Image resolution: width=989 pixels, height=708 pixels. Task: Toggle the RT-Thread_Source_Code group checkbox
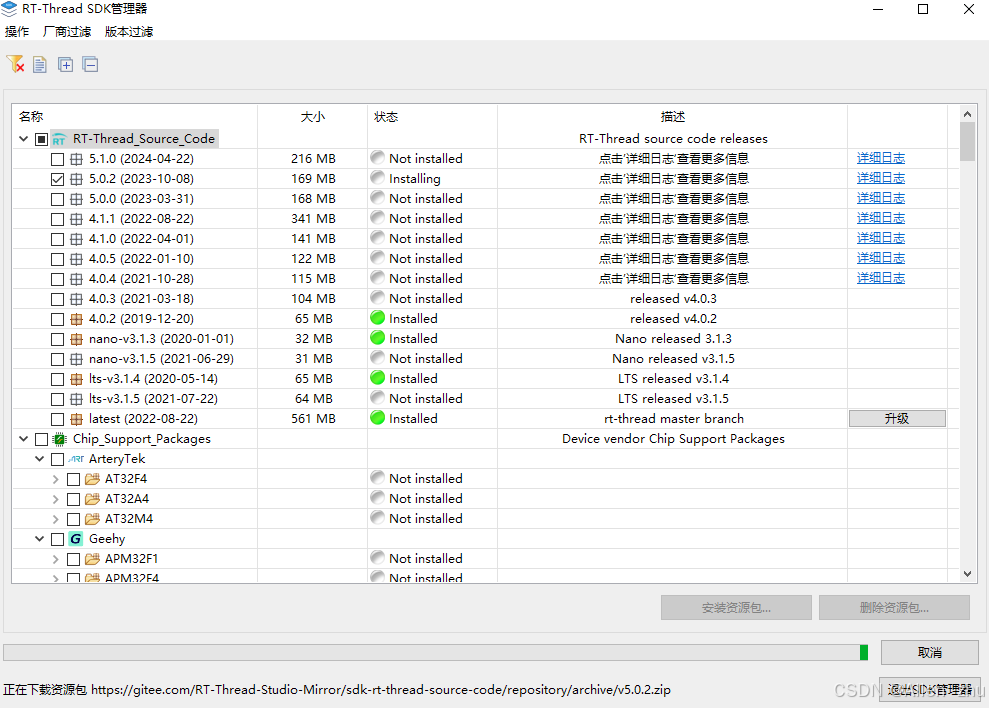tap(42, 139)
